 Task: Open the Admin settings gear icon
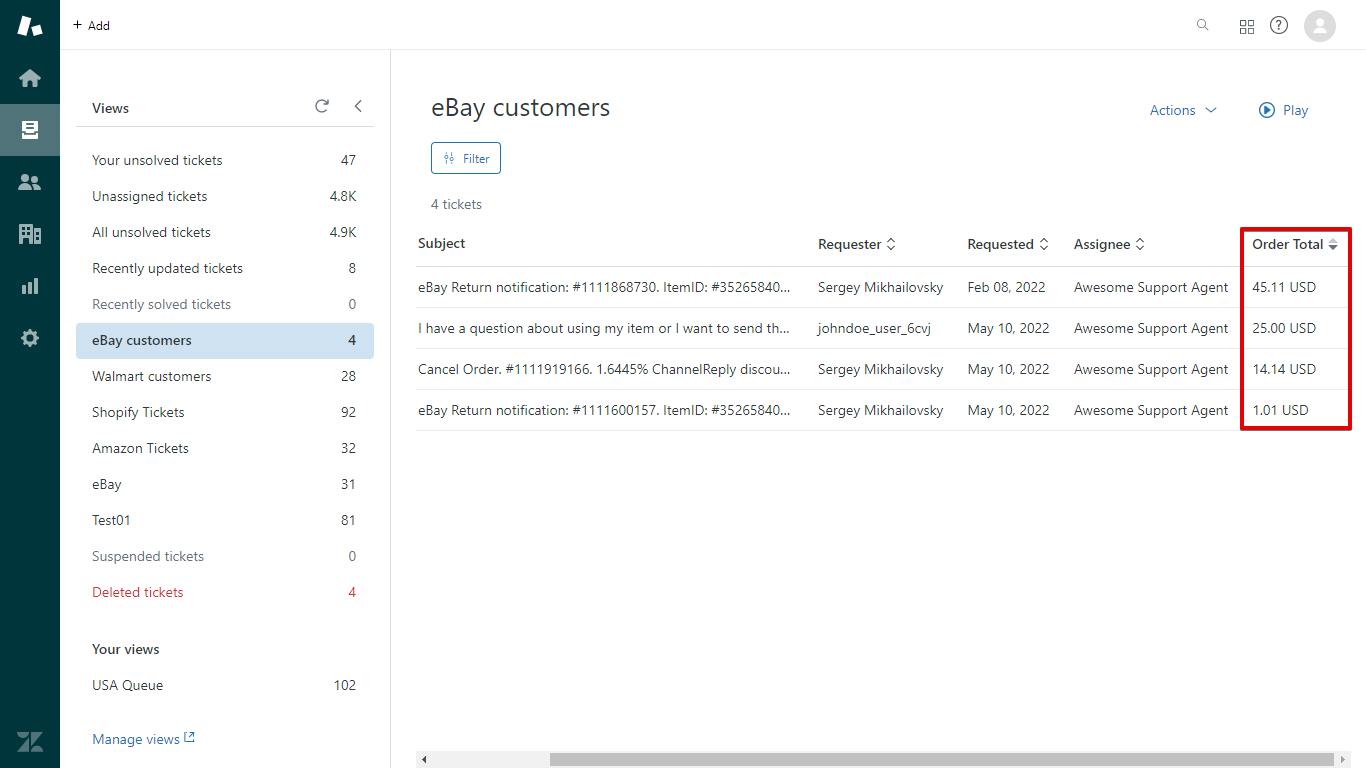point(30,338)
